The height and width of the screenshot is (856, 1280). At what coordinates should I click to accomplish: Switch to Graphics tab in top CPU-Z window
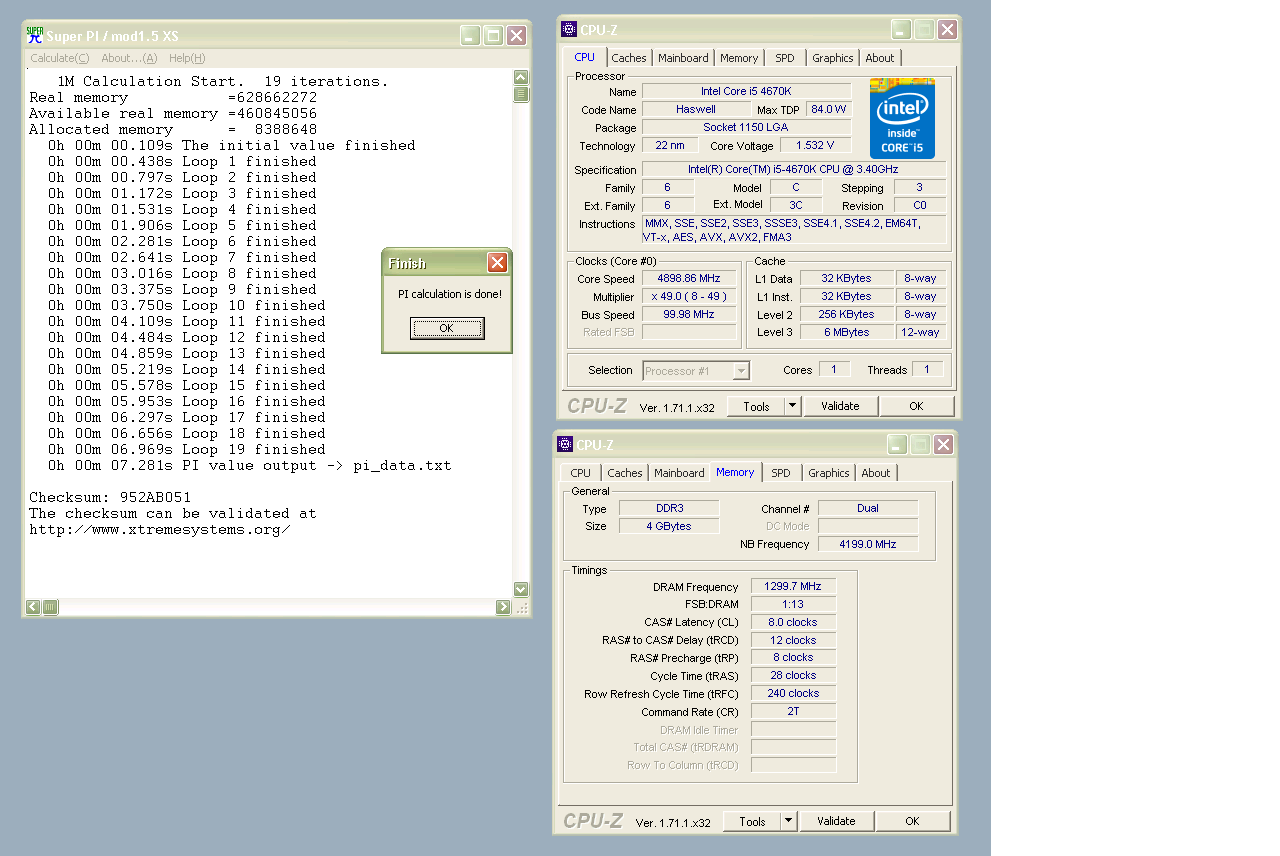[832, 58]
